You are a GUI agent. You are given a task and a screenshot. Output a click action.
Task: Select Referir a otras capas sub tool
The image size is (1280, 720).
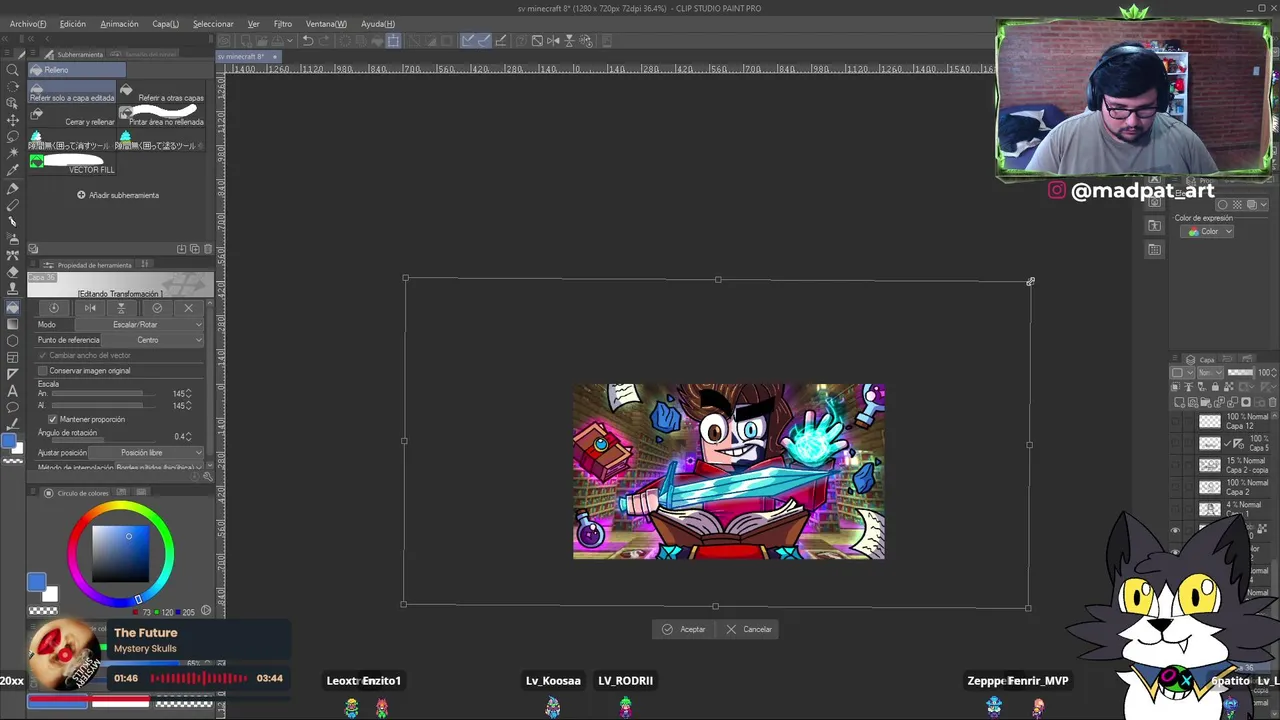(162, 93)
